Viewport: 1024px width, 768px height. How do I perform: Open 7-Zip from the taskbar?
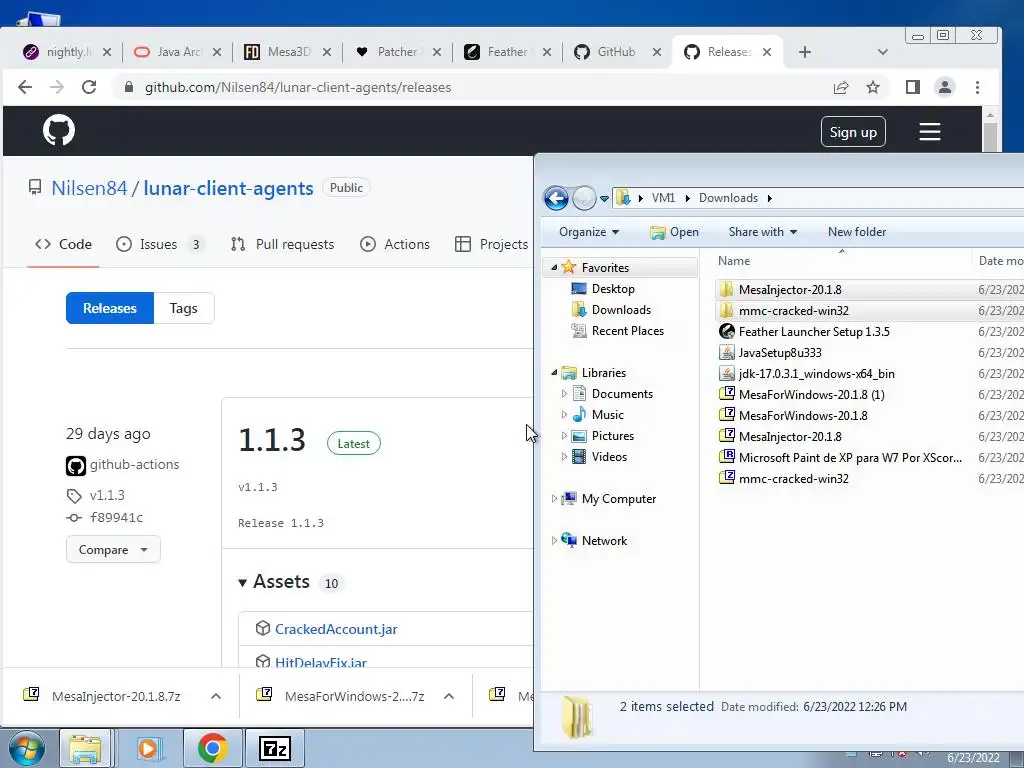[x=274, y=748]
